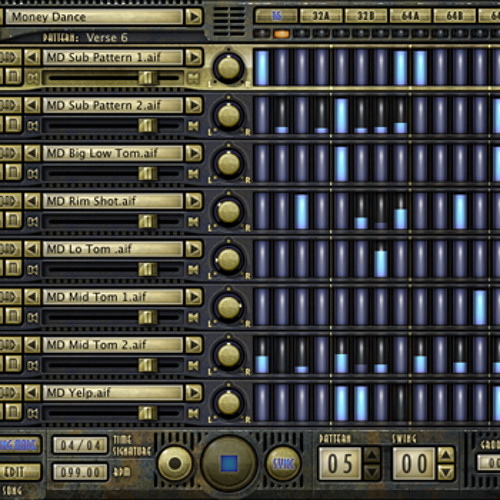This screenshot has width=500, height=500.
Task: Click the 04/04 time signature field
Action: pyautogui.click(x=80, y=445)
